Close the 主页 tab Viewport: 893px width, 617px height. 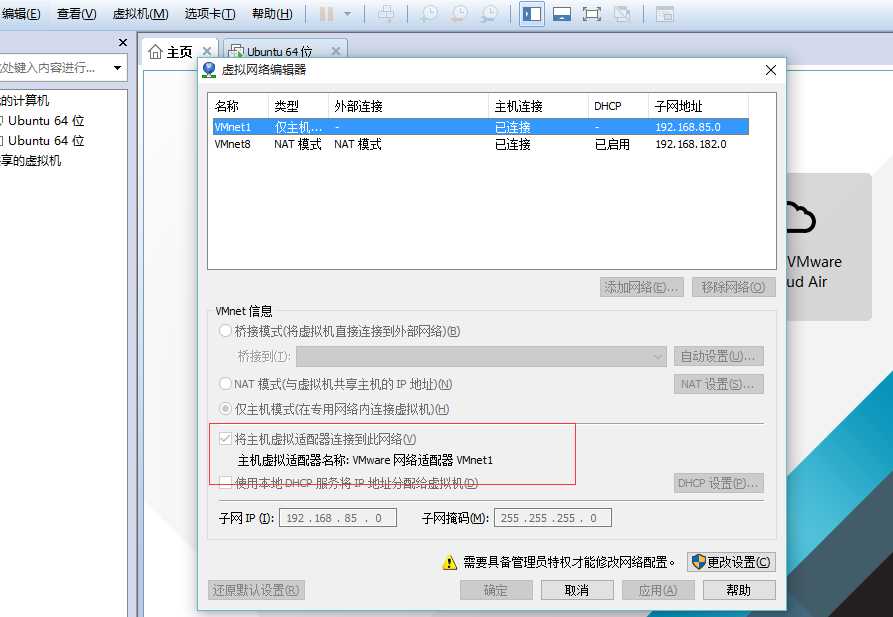[x=207, y=51]
